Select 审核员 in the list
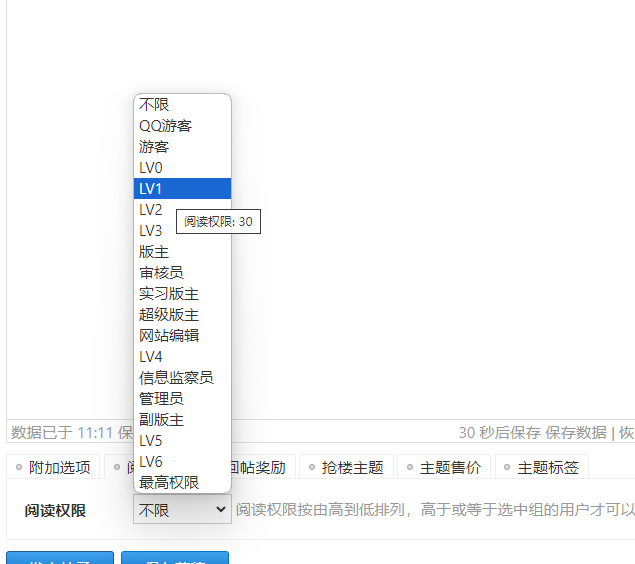635x564 pixels. tap(182, 272)
